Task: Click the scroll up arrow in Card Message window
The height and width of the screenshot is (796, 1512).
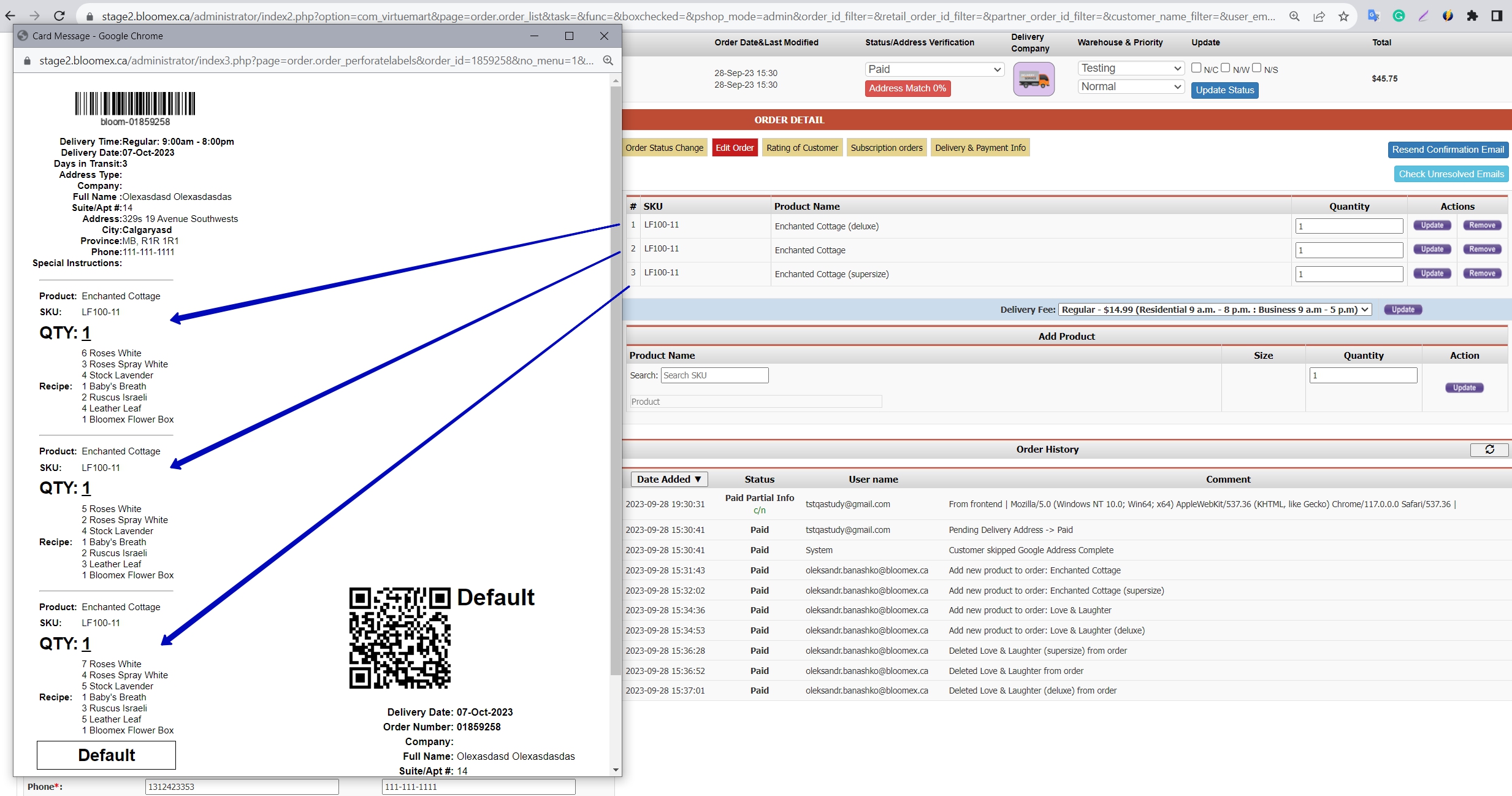Action: pyautogui.click(x=616, y=80)
